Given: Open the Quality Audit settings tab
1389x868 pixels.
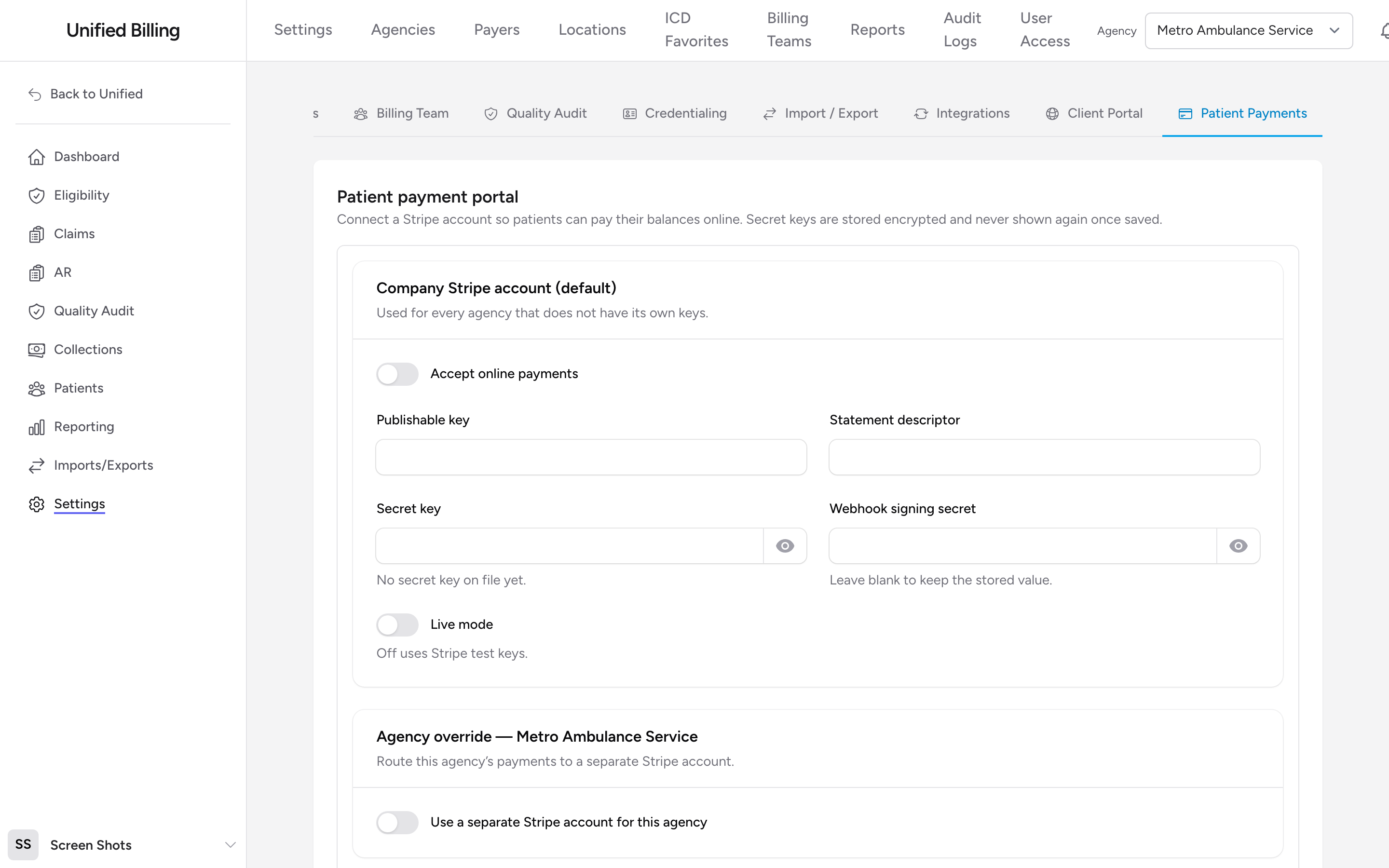Looking at the screenshot, I should coord(535,114).
